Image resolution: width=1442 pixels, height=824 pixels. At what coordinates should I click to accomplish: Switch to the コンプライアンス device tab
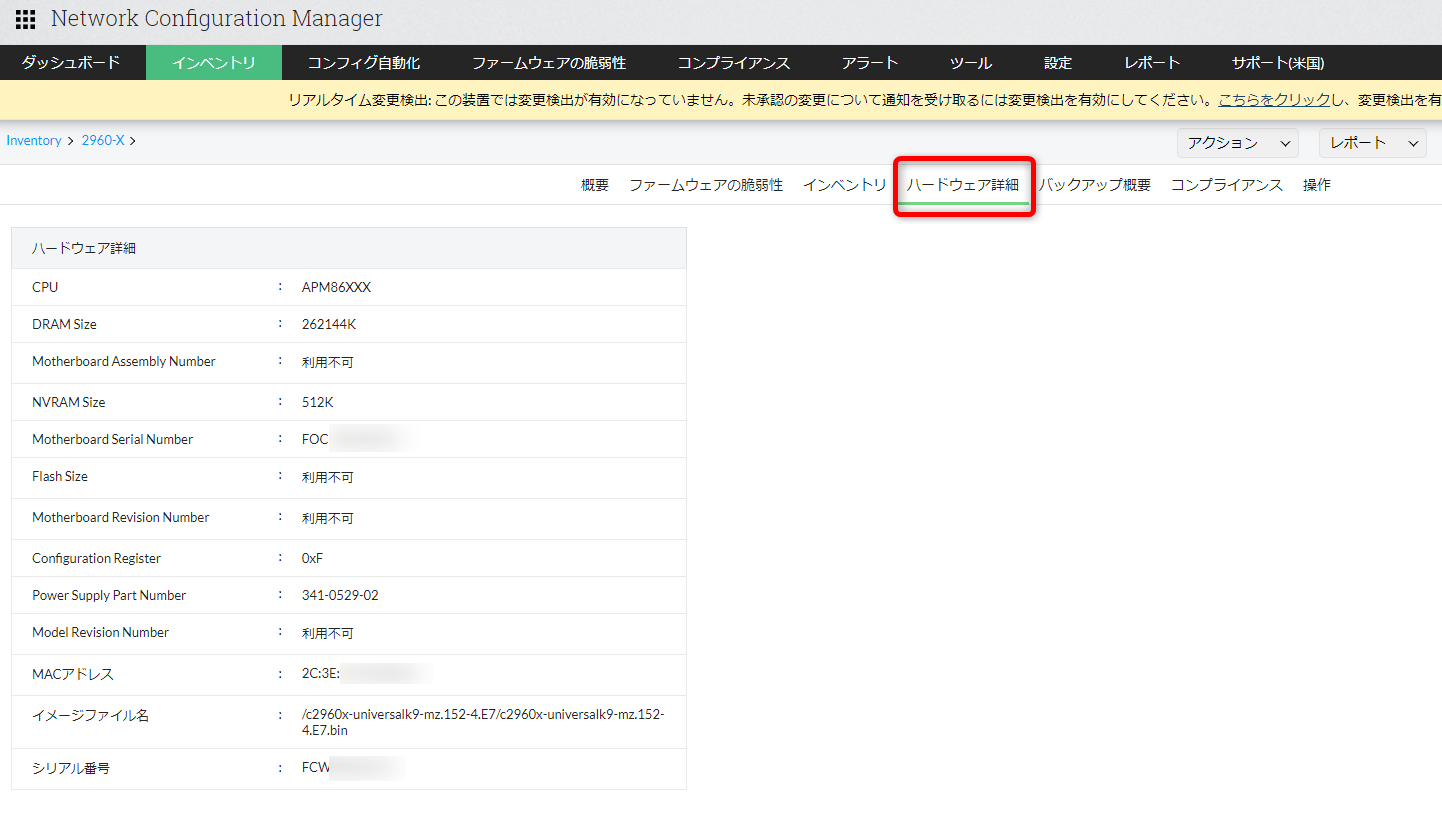1227,185
